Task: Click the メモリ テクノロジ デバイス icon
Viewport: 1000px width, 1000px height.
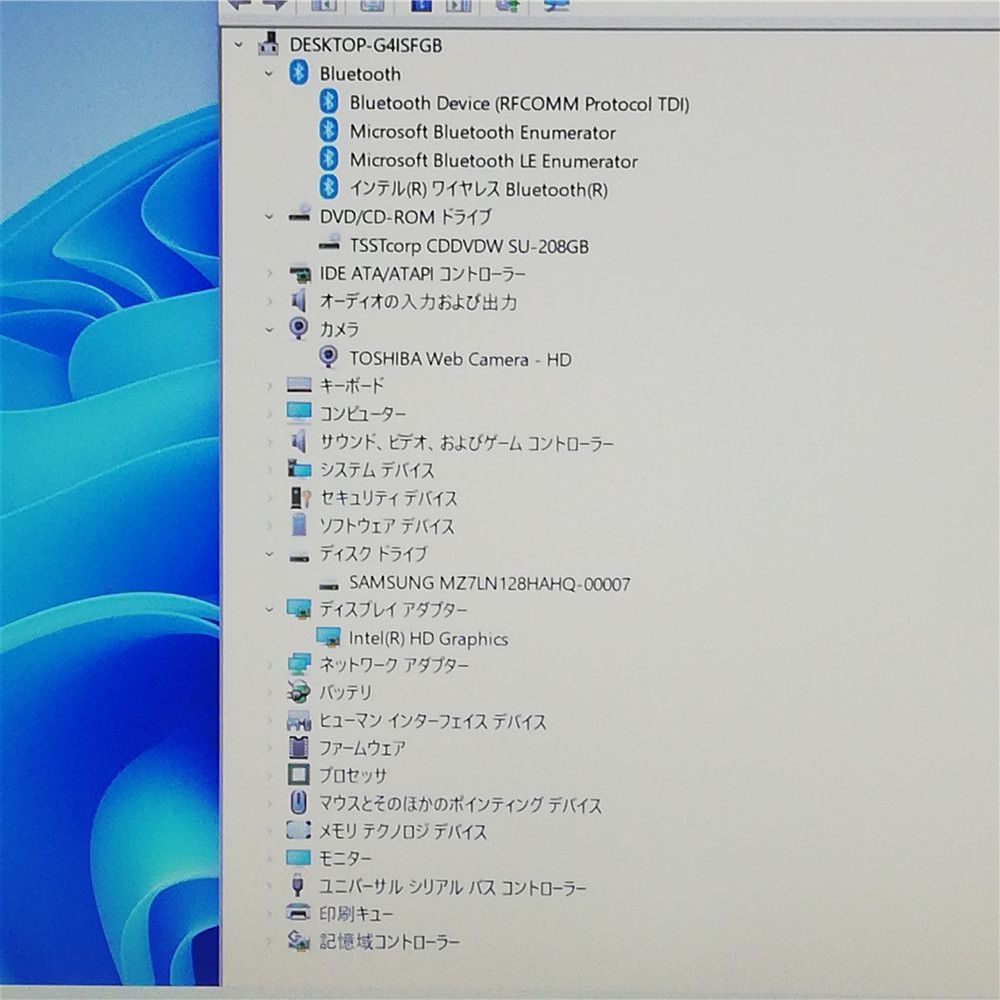Action: (298, 830)
